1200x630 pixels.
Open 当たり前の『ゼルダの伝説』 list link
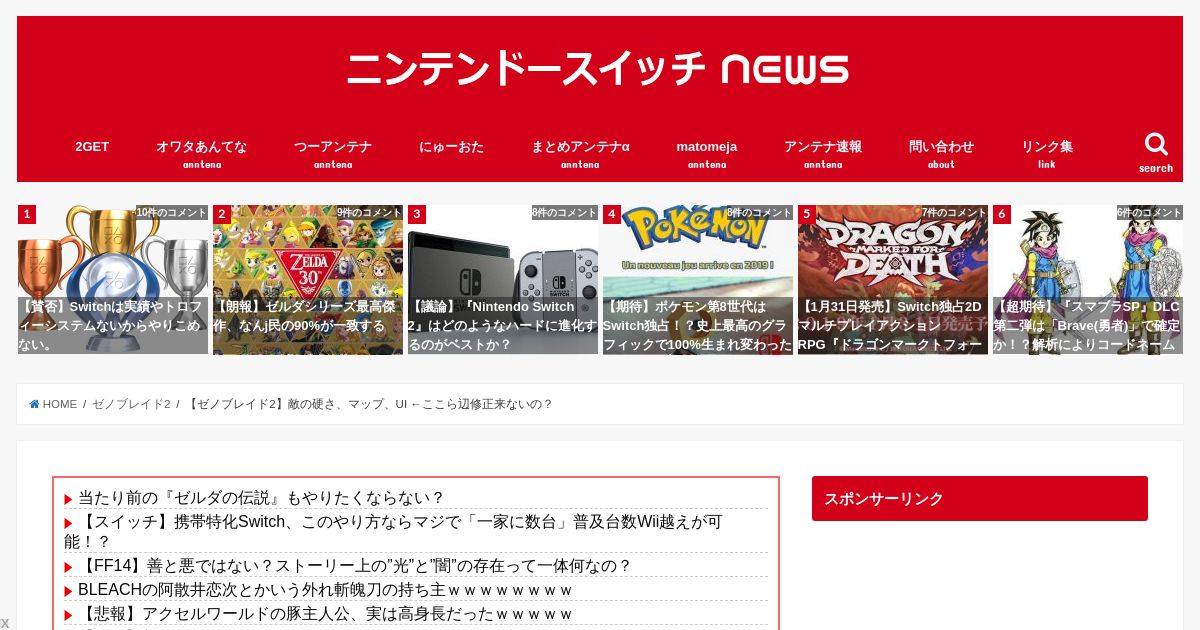click(261, 498)
